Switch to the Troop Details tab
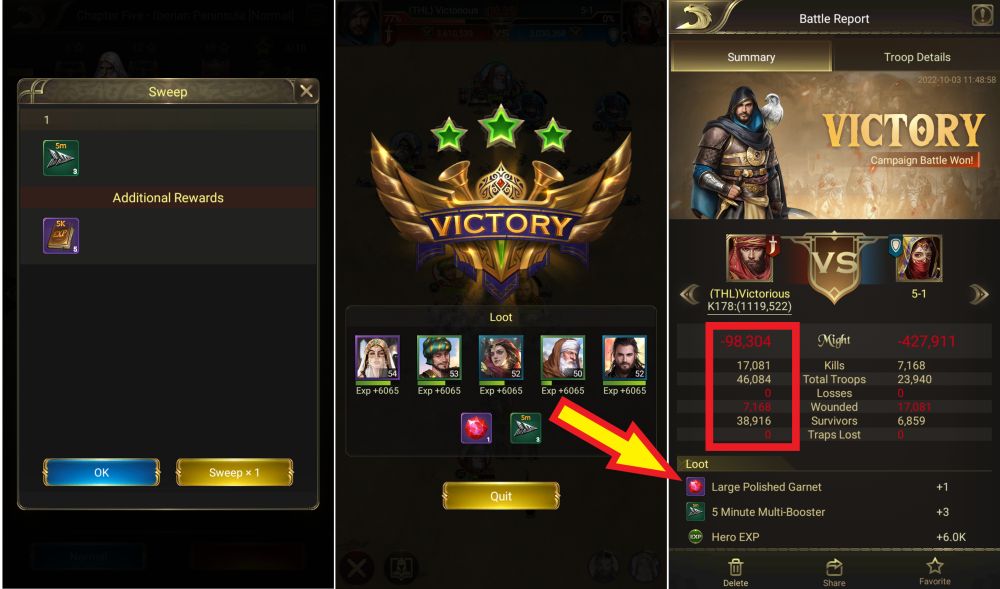The image size is (1000, 589). tap(916, 57)
